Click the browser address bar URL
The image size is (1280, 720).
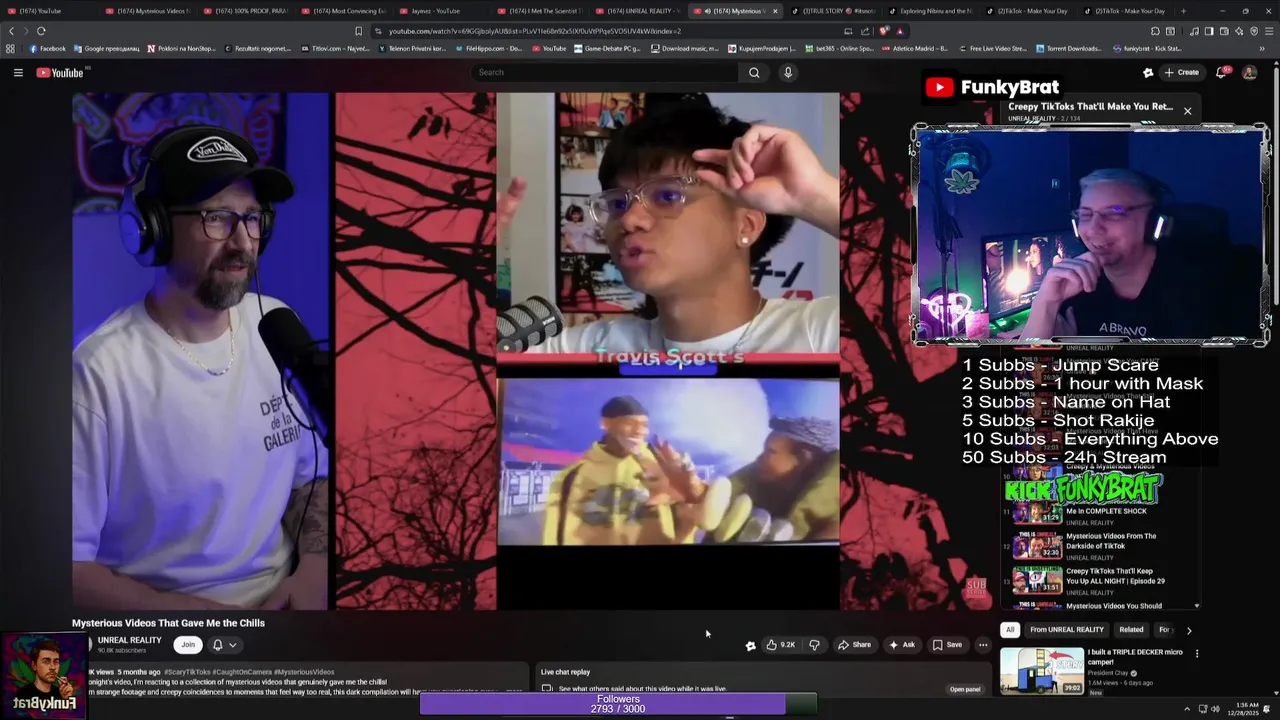pos(535,31)
